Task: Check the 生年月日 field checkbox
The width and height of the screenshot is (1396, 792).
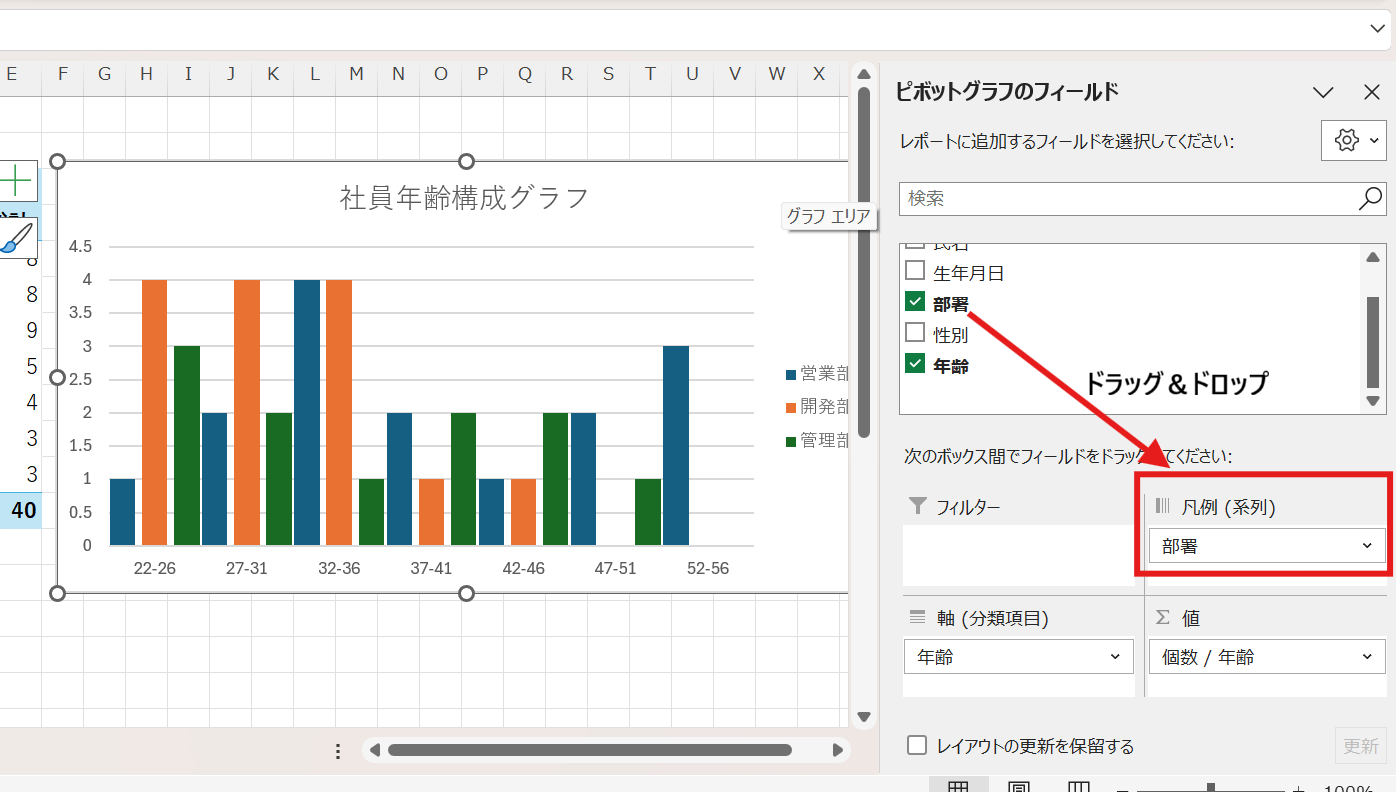Action: pyautogui.click(x=915, y=271)
